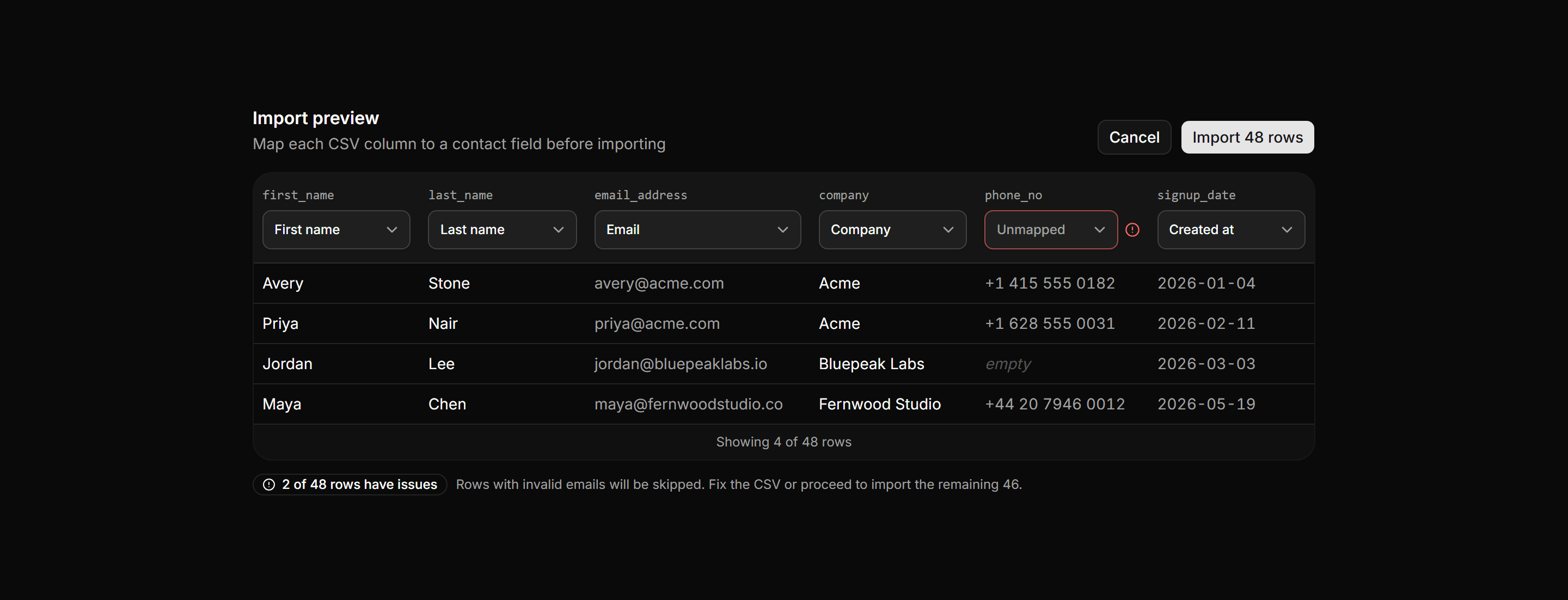Screen dimensions: 1568x600
Task: Click the 'empty' phone cell in Jordan's row
Action: 1008,364
